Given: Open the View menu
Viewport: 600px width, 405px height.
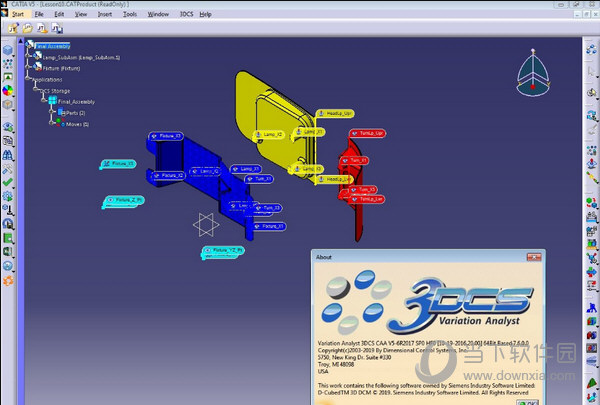Looking at the screenshot, I should [x=81, y=14].
